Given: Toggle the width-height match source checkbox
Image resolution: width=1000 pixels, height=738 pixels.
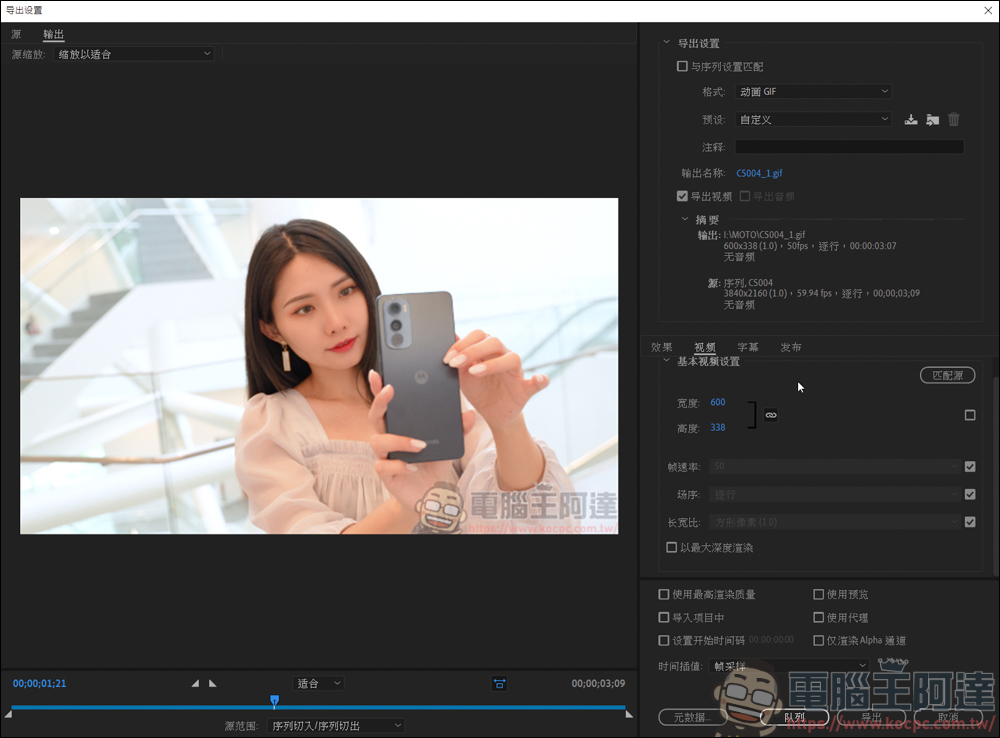Looking at the screenshot, I should pyautogui.click(x=970, y=415).
